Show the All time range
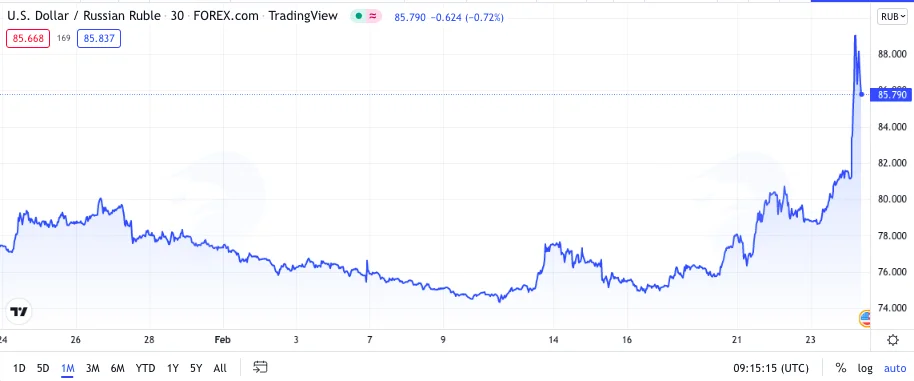Screen dimensions: 914x381 point(220,368)
